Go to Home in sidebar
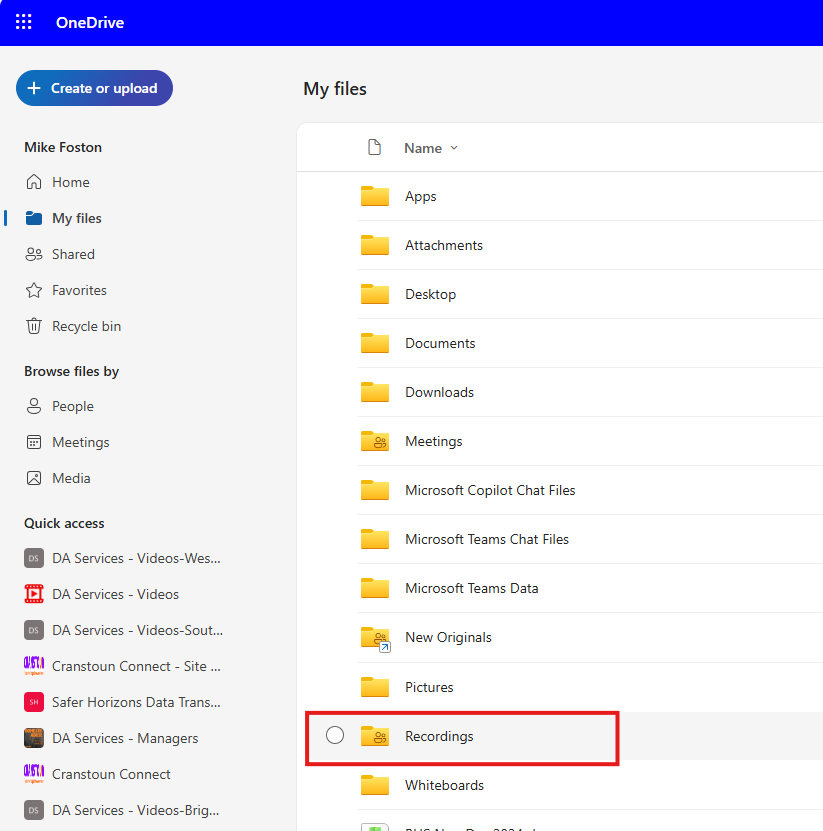Image resolution: width=823 pixels, height=831 pixels. coord(70,182)
